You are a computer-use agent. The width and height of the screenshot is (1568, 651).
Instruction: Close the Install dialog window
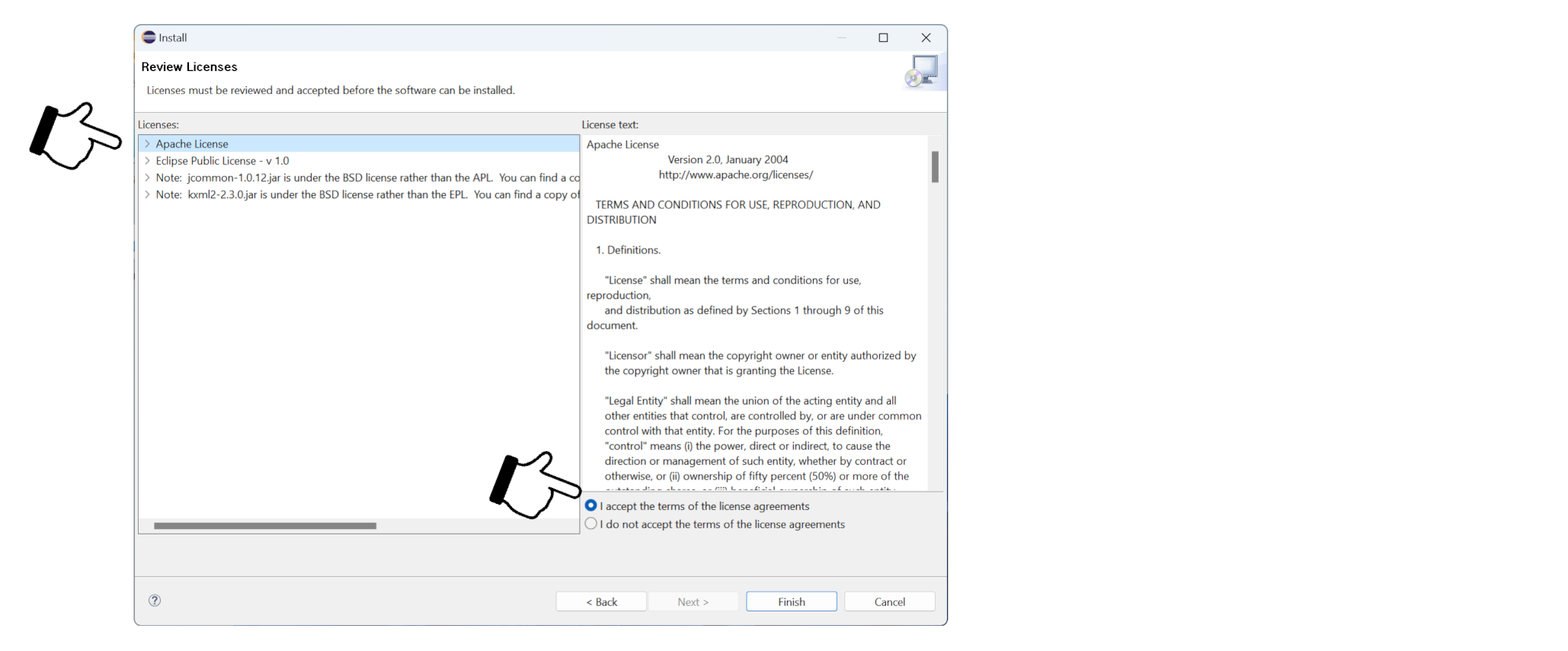tap(926, 37)
